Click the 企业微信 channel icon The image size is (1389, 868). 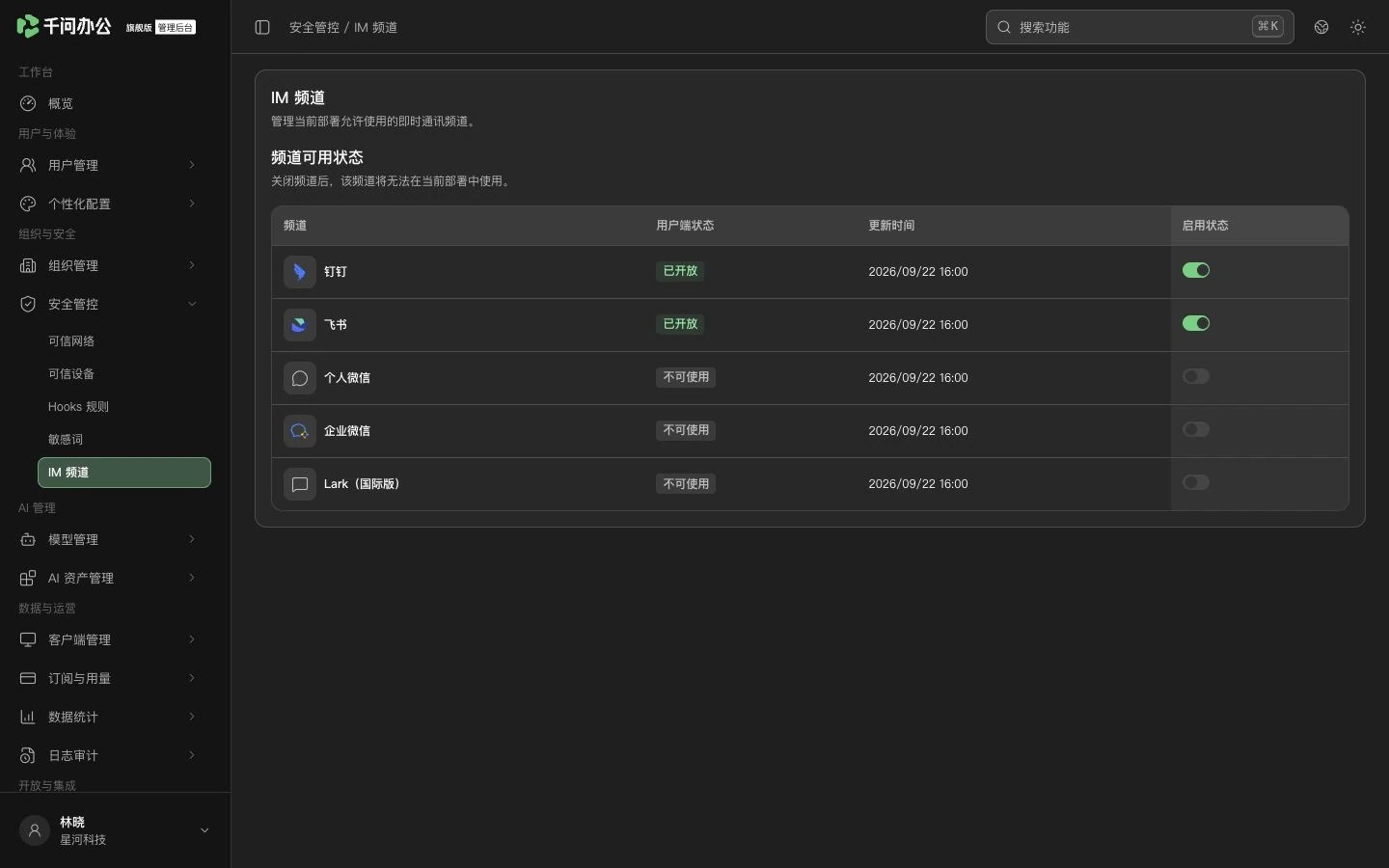tap(300, 431)
